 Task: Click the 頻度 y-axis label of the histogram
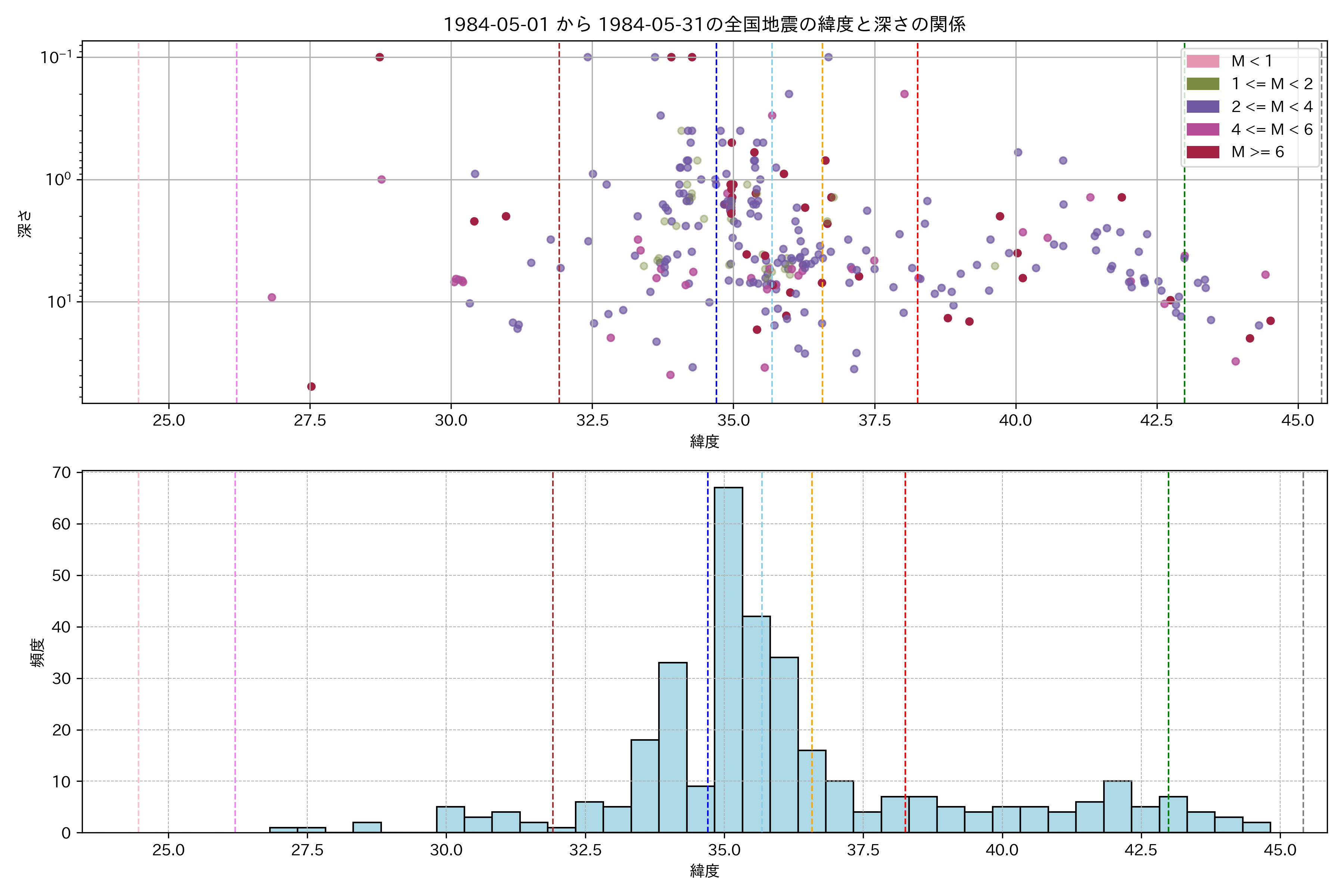37,653
